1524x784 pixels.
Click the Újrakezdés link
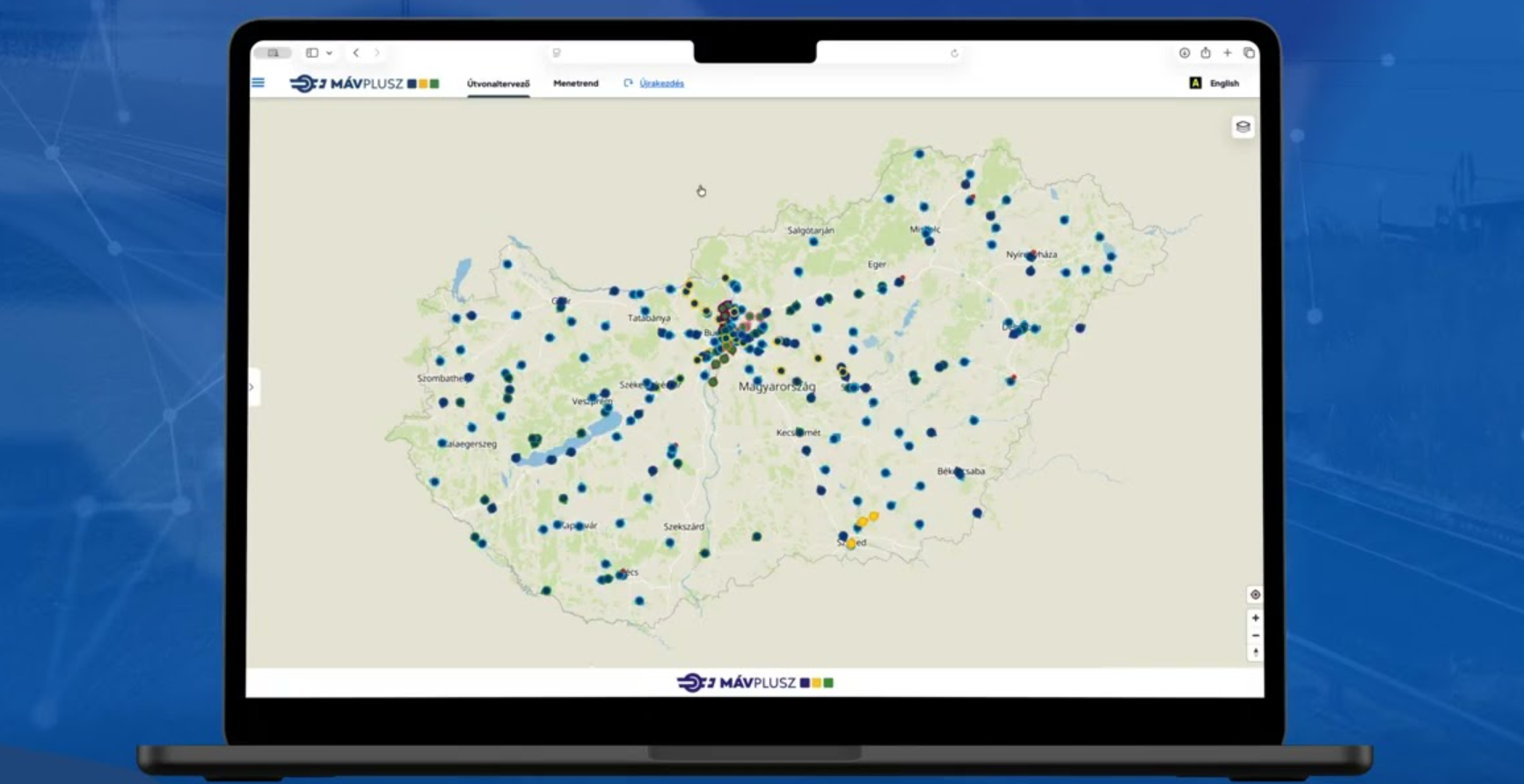click(661, 83)
